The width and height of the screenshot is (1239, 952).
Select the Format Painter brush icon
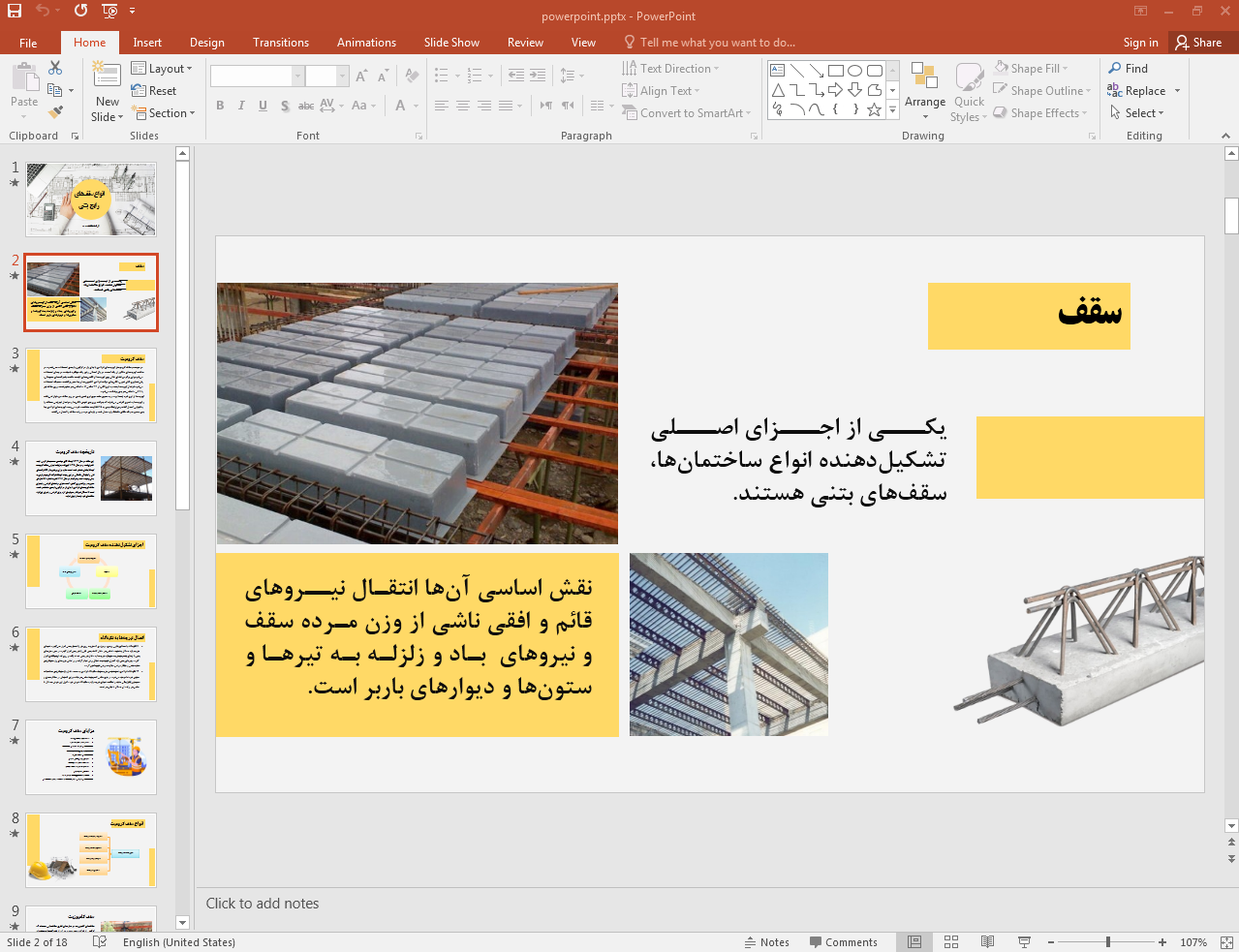click(x=55, y=113)
